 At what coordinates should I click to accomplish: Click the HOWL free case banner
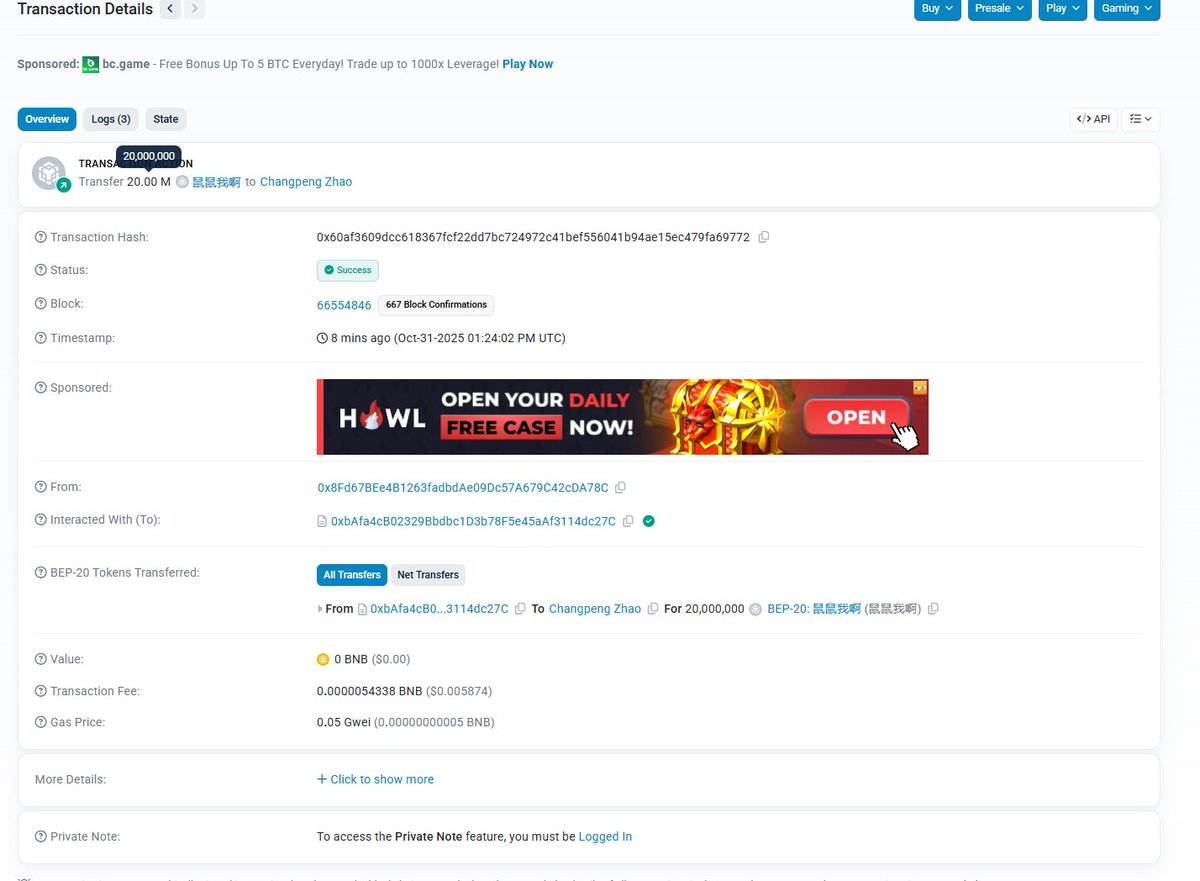[622, 417]
